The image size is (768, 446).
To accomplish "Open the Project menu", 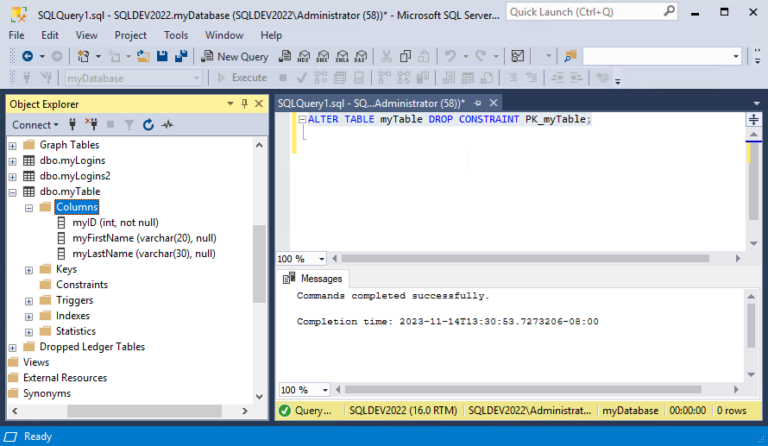I will click(130, 35).
